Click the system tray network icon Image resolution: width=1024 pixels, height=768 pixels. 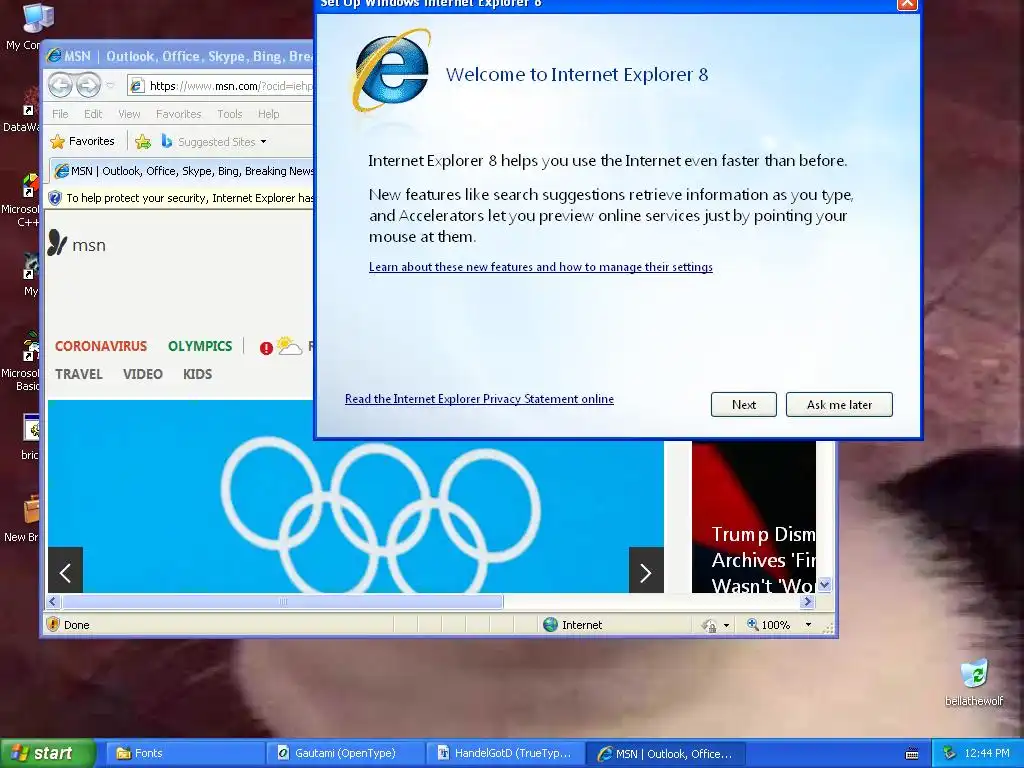point(950,753)
